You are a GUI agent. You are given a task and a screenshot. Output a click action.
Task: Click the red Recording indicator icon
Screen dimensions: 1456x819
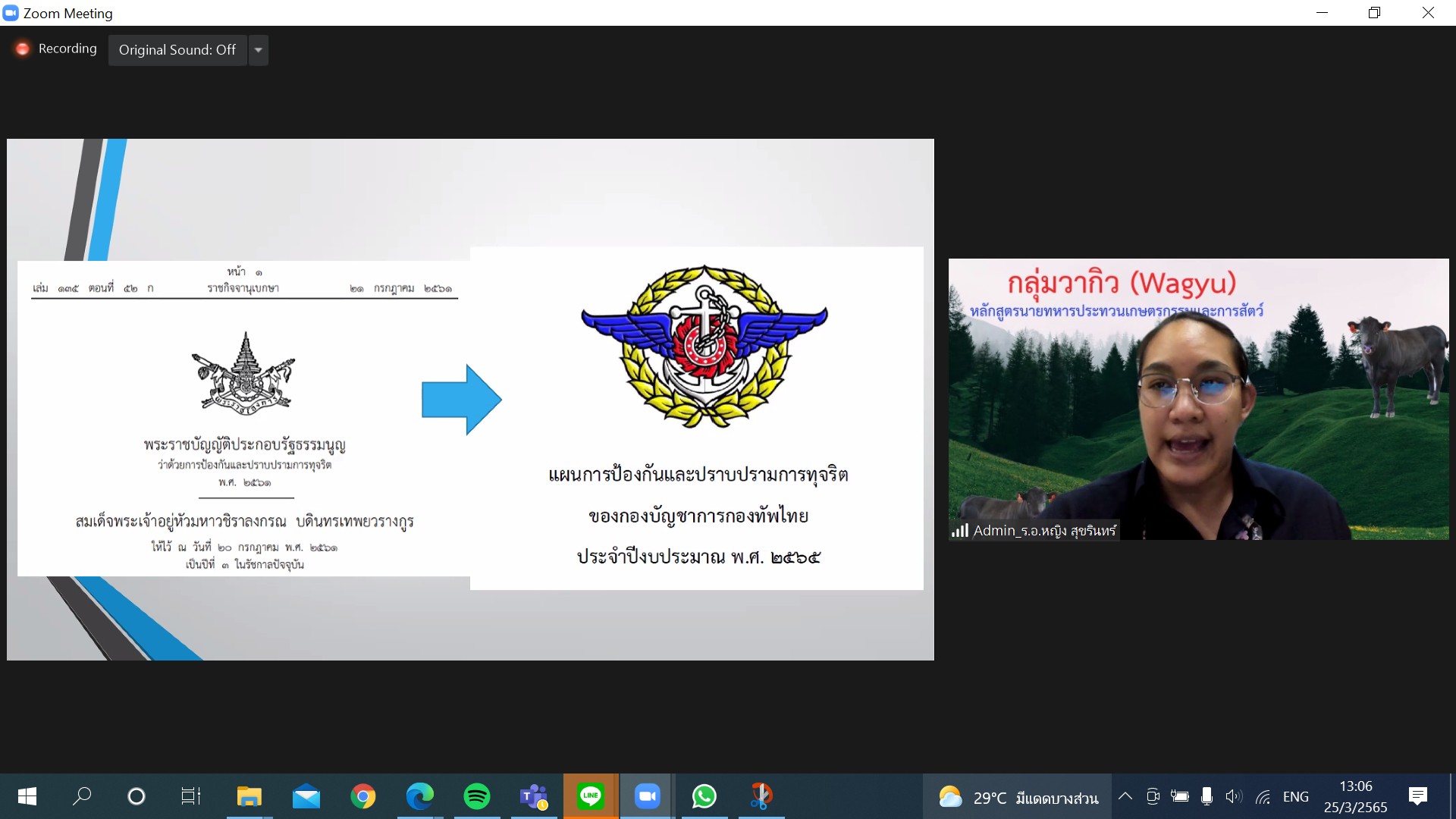[23, 49]
